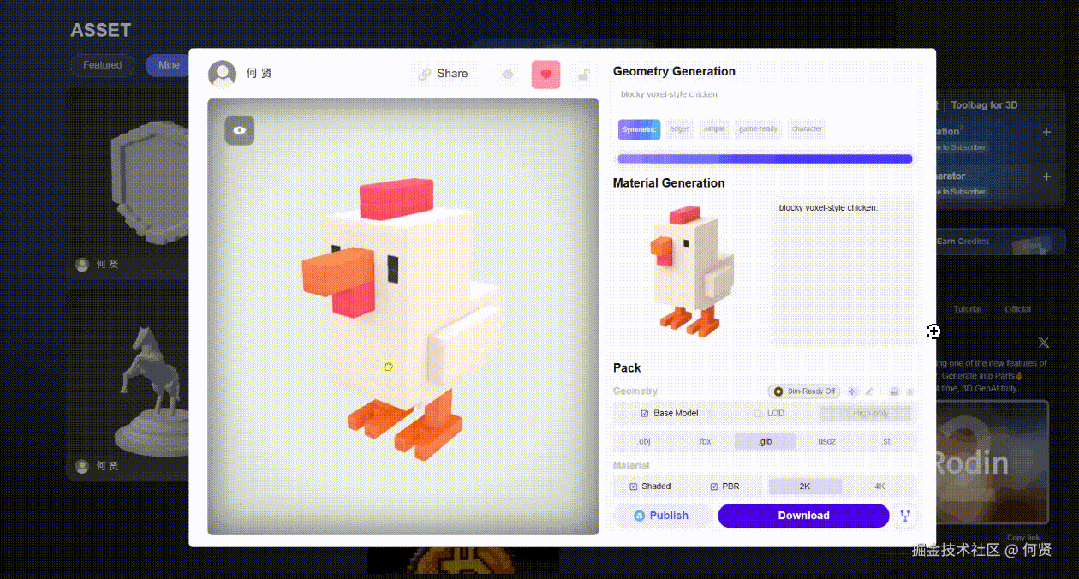The height and width of the screenshot is (579, 1079).
Task: Click the faded icon left of the heart
Action: coord(508,74)
